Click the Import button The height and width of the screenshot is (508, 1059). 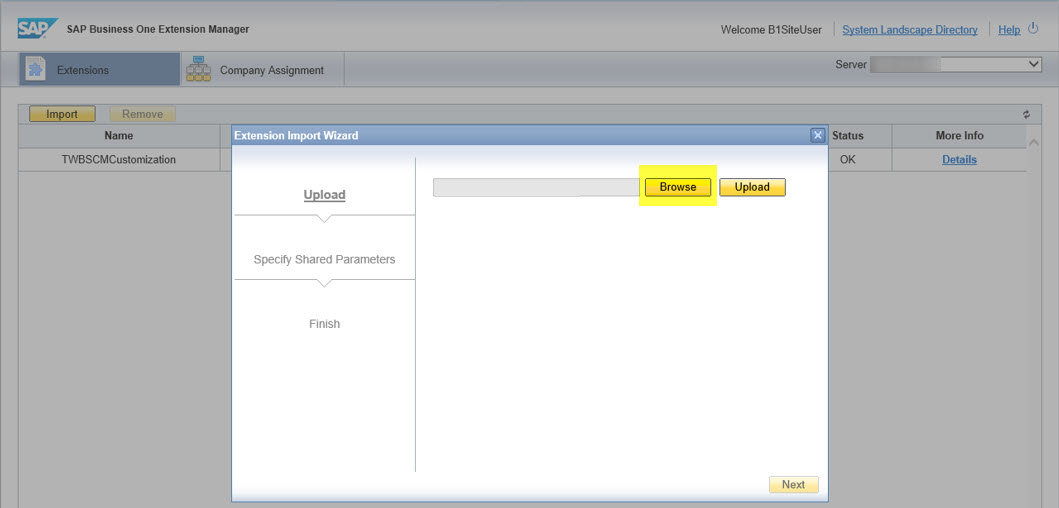62,114
